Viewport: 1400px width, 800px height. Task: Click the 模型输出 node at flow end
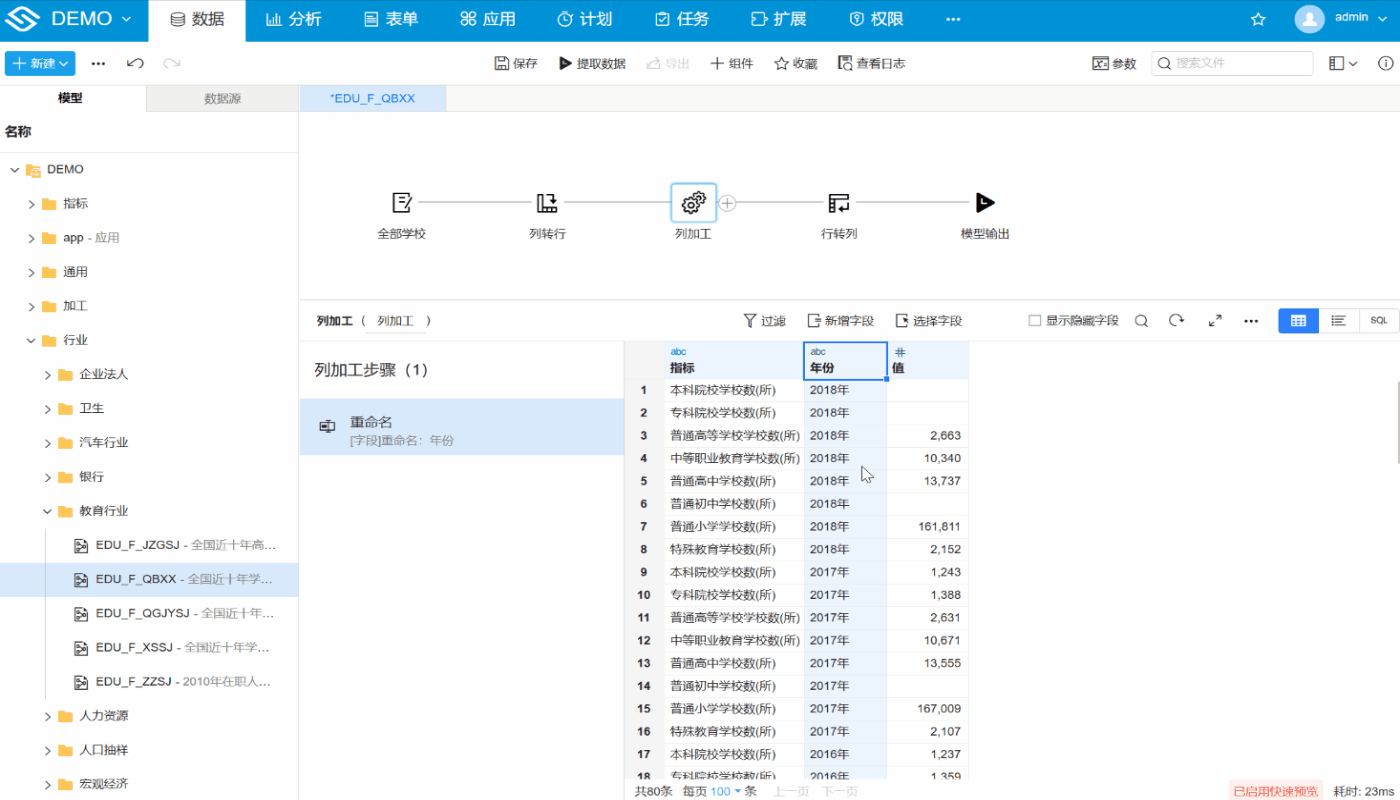coord(985,202)
